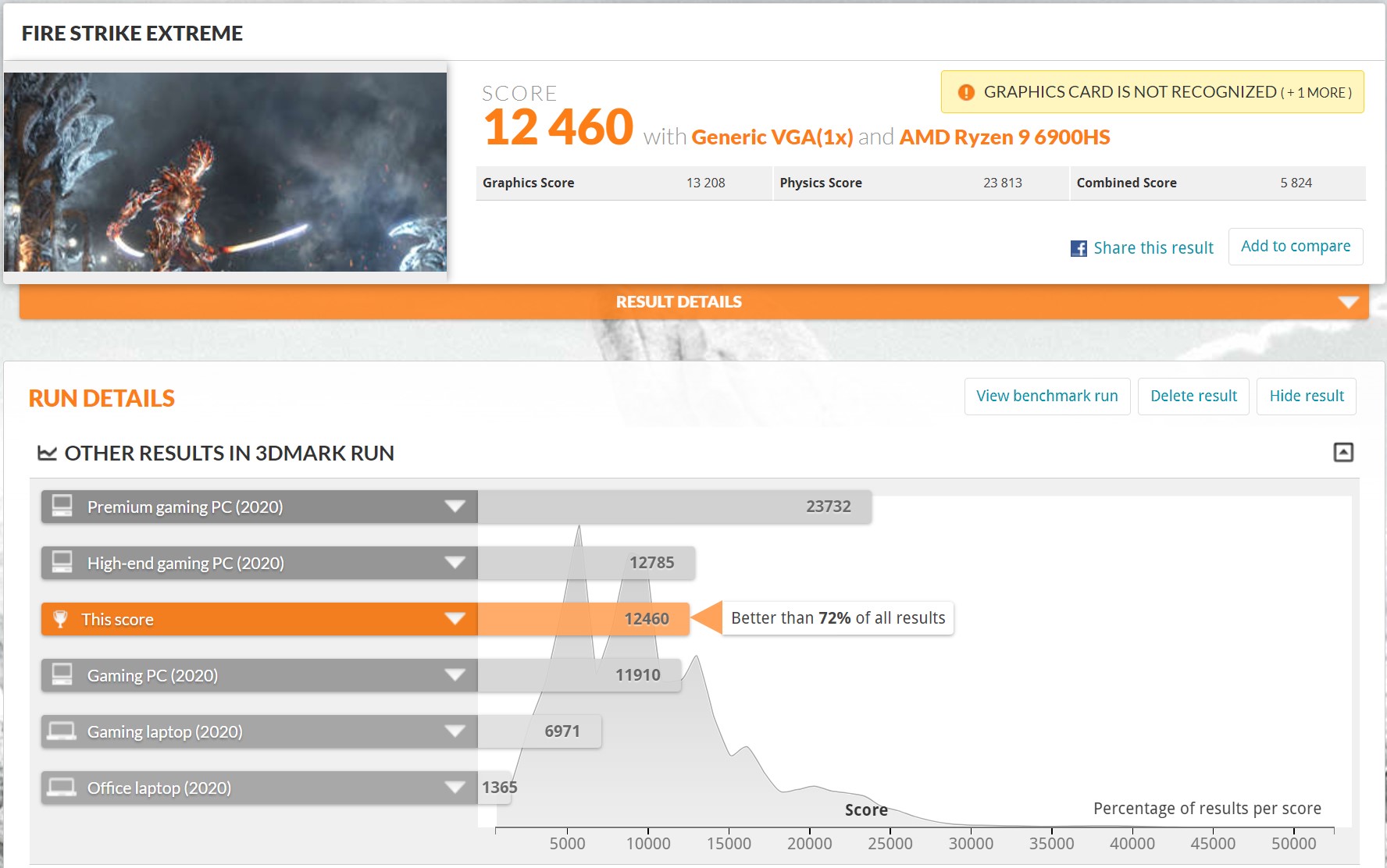The image size is (1387, 868).
Task: Click View benchmark run button
Action: (1047, 396)
